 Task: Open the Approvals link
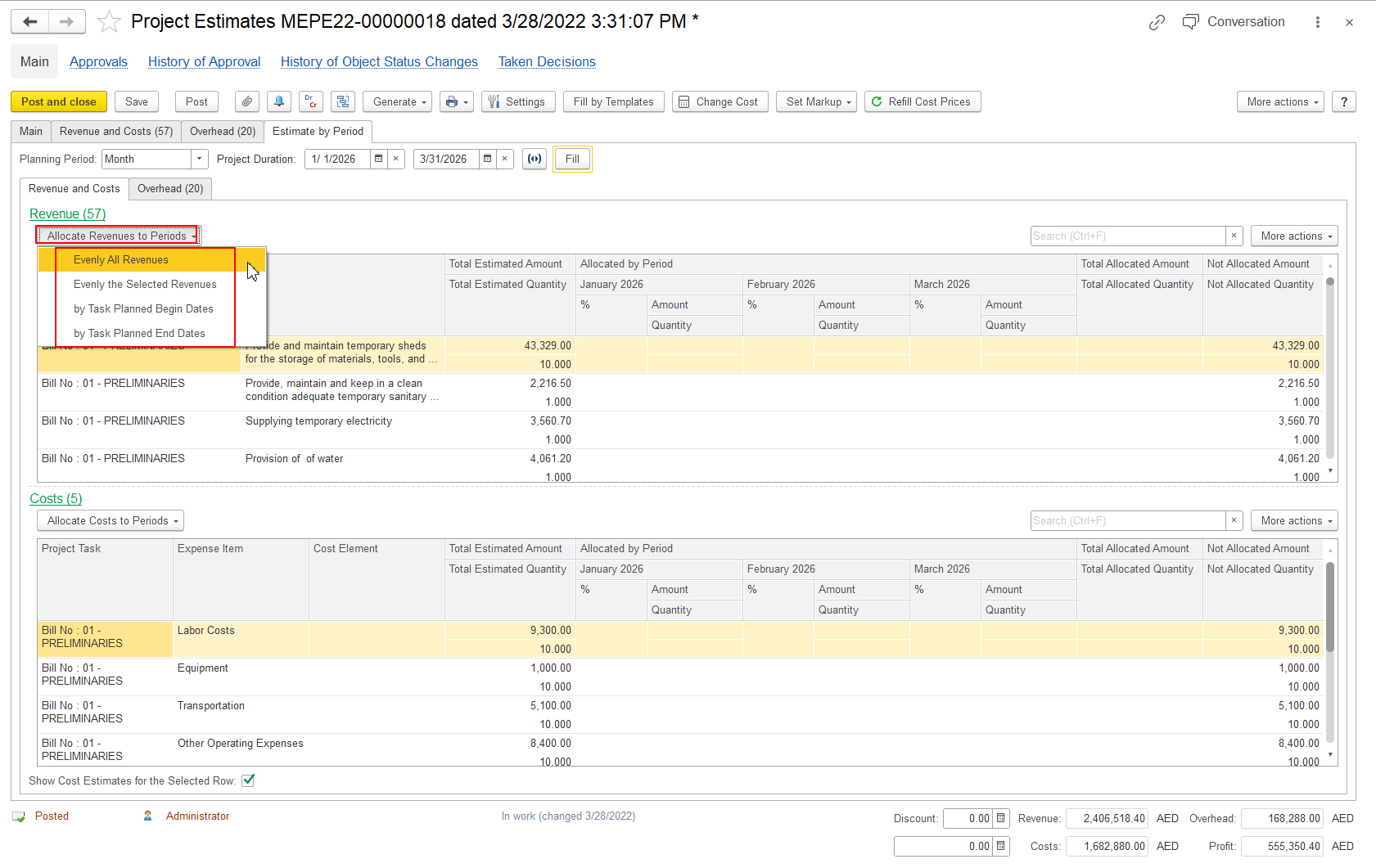(98, 61)
